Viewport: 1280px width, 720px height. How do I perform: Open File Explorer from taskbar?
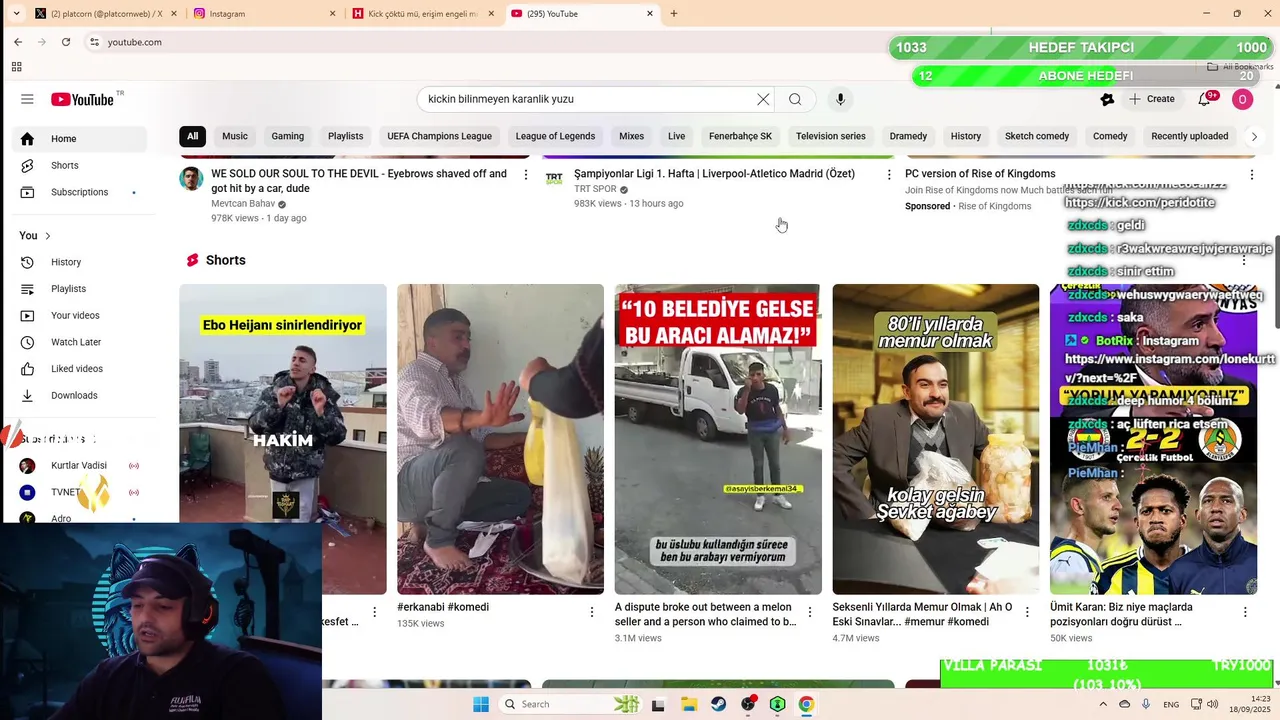689,704
